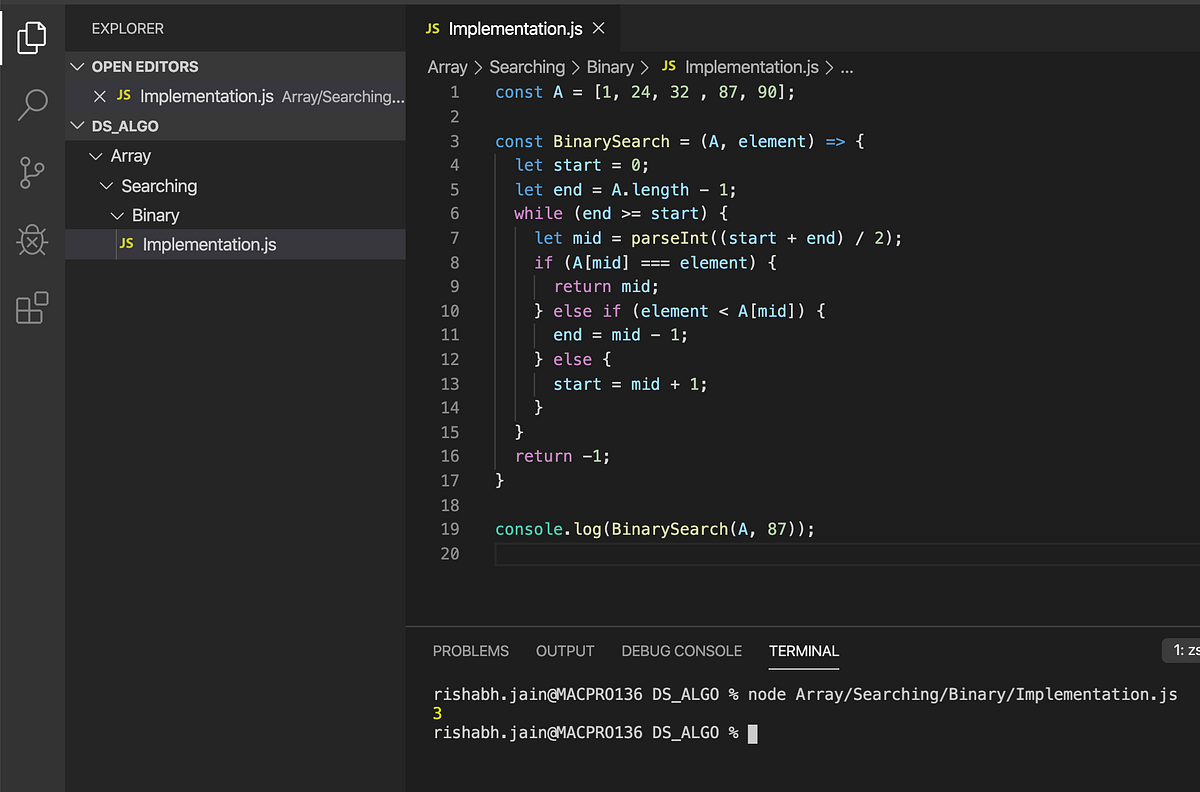Screen dimensions: 1200x792
Task: Open Searching in the breadcrumb path
Action: point(527,66)
